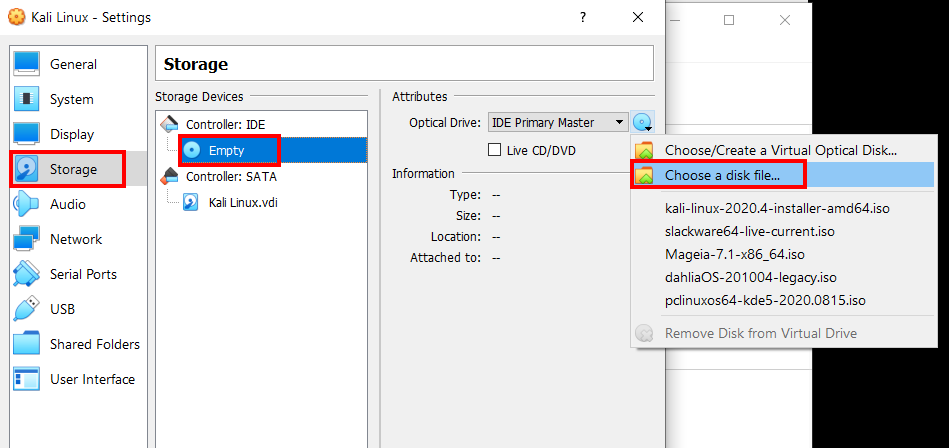The width and height of the screenshot is (949, 448).
Task: Close the Kali Linux Settings dialog
Action: [x=637, y=17]
